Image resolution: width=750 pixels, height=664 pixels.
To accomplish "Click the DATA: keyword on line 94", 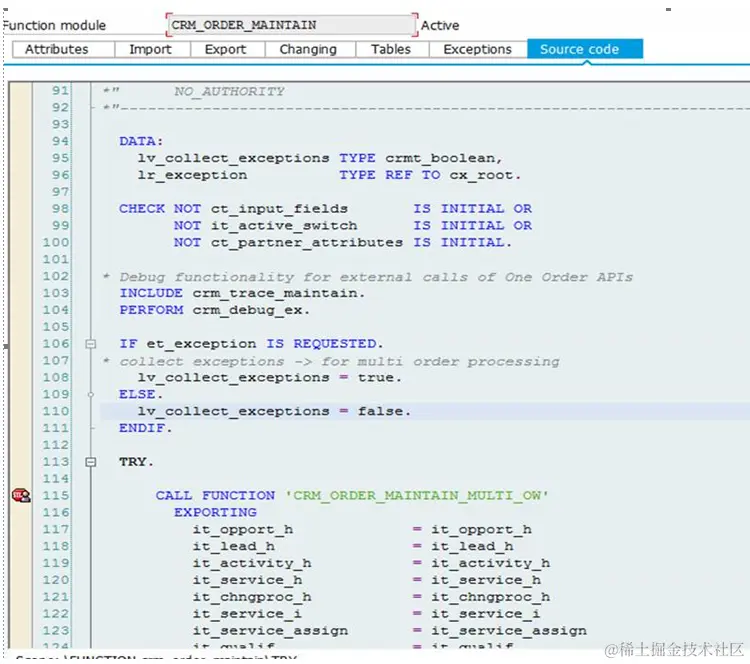I will pos(141,141).
